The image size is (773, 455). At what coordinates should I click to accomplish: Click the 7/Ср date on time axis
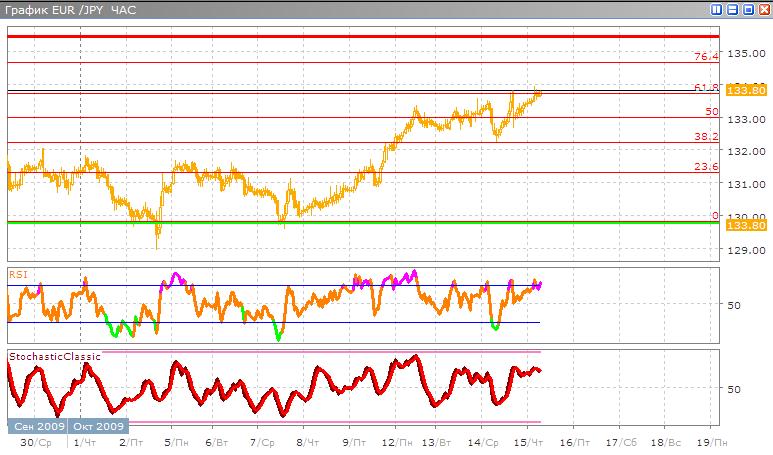(x=259, y=440)
